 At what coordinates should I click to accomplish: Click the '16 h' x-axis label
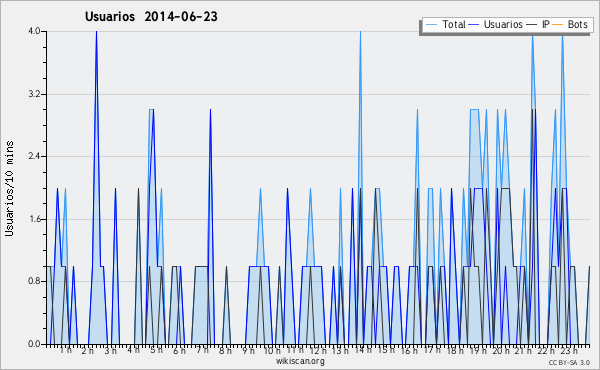tap(409, 350)
